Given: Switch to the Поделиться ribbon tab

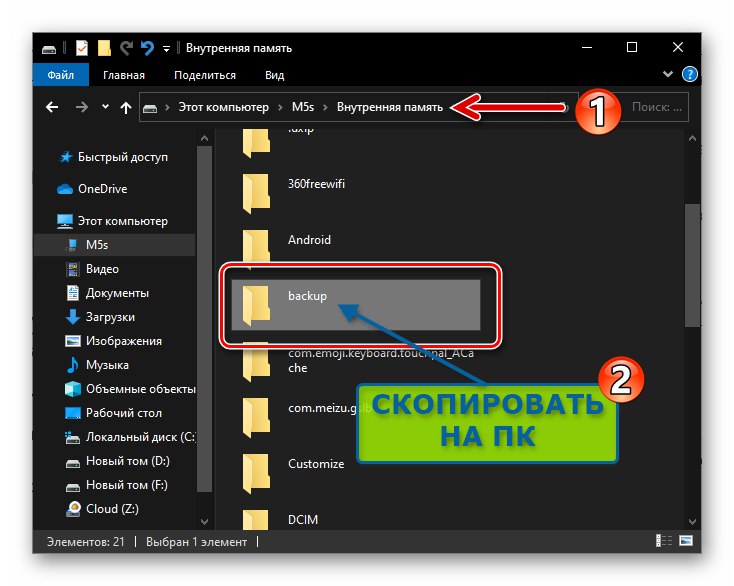Looking at the screenshot, I should (205, 75).
